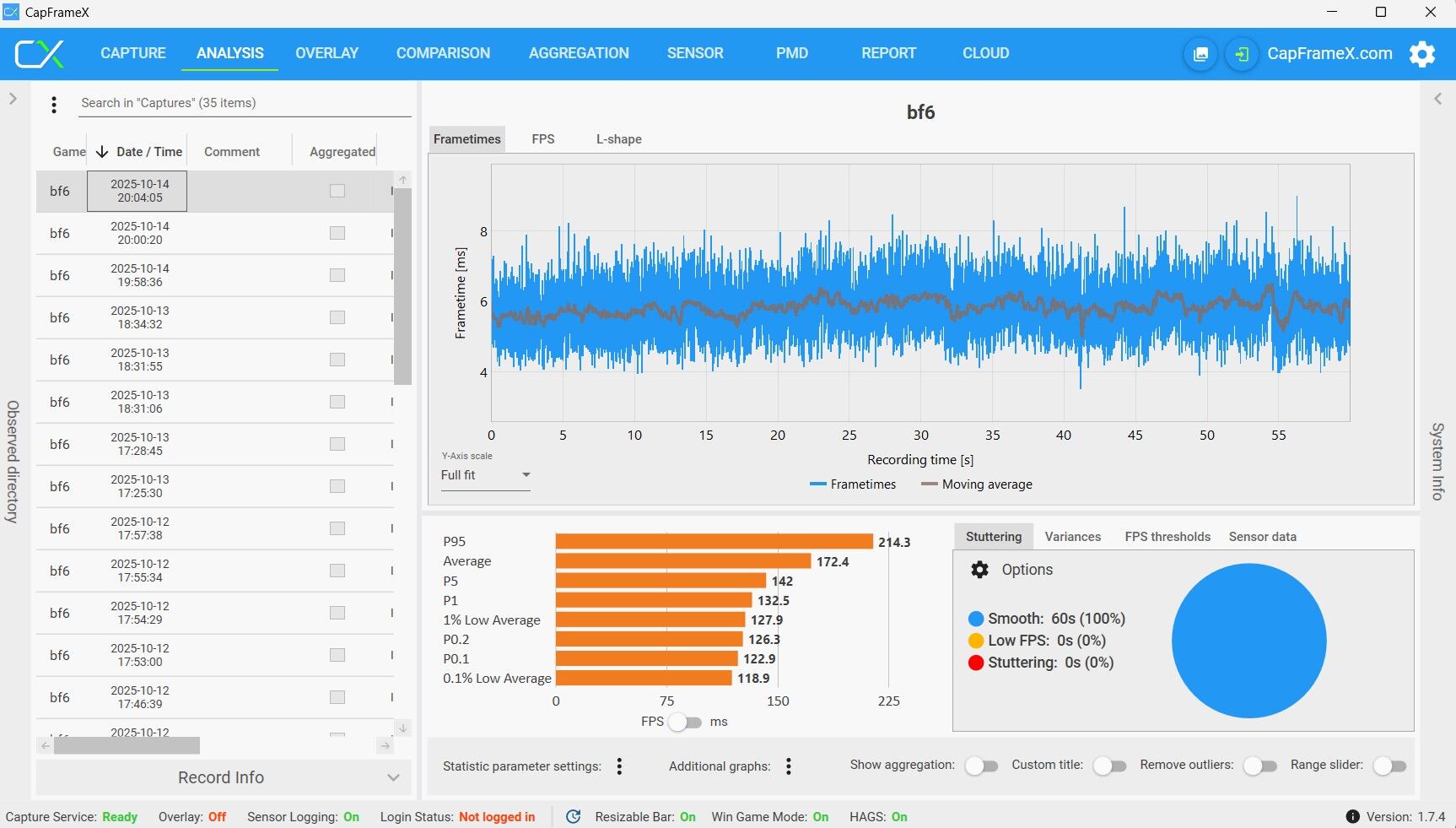
Task: Switch to the AGGREGATION tab
Action: click(x=579, y=53)
